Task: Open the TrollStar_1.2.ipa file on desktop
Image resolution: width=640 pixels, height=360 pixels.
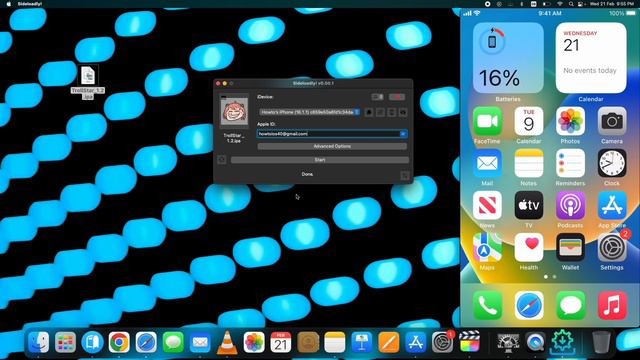Action: coord(88,81)
